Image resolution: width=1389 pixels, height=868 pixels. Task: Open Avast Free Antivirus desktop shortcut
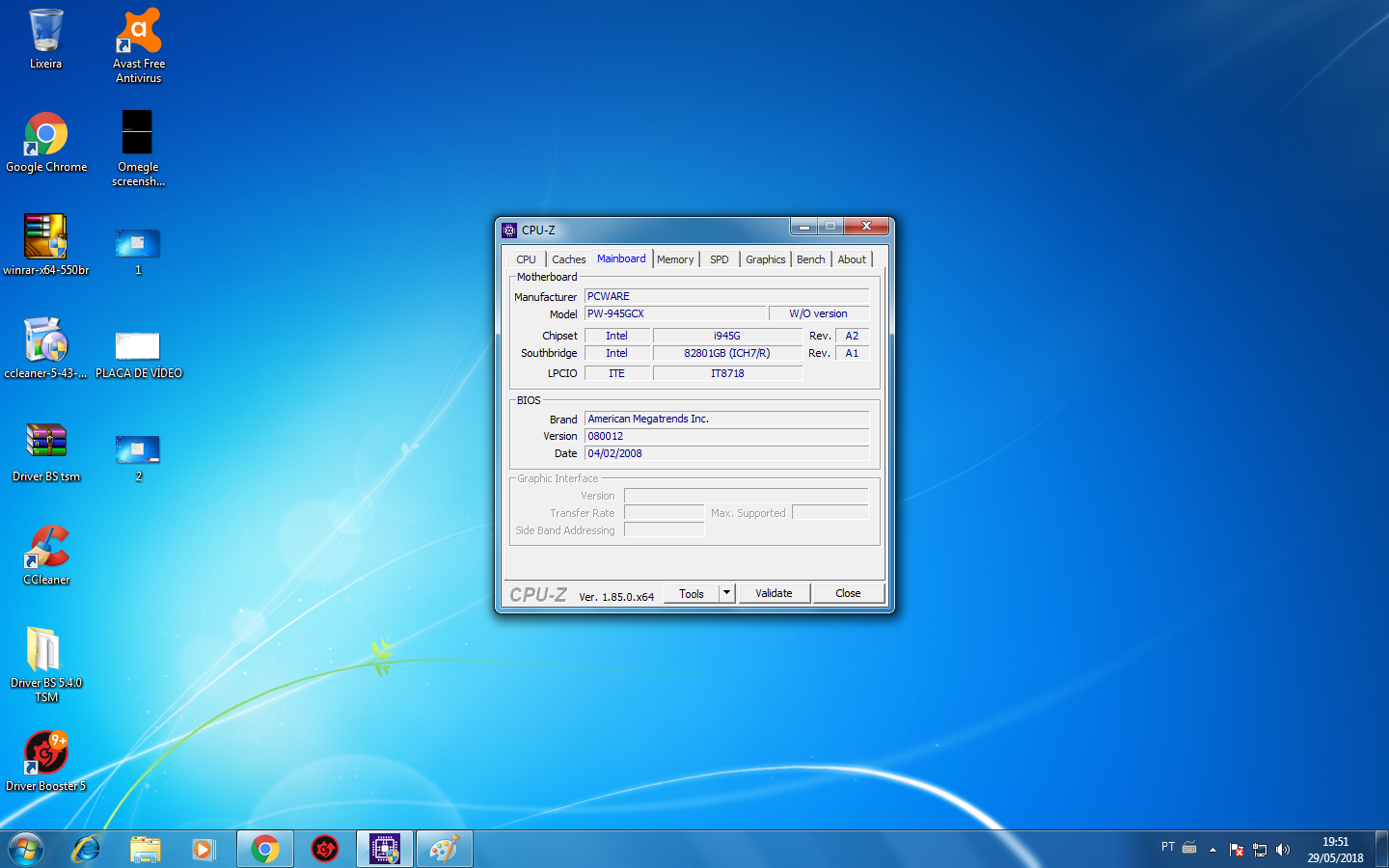click(x=139, y=44)
